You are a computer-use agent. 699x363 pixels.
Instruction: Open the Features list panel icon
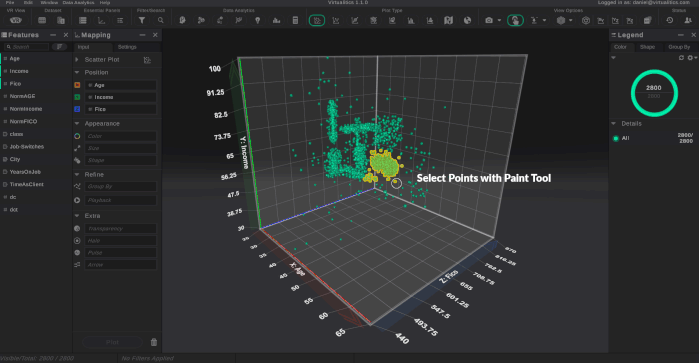(83, 20)
